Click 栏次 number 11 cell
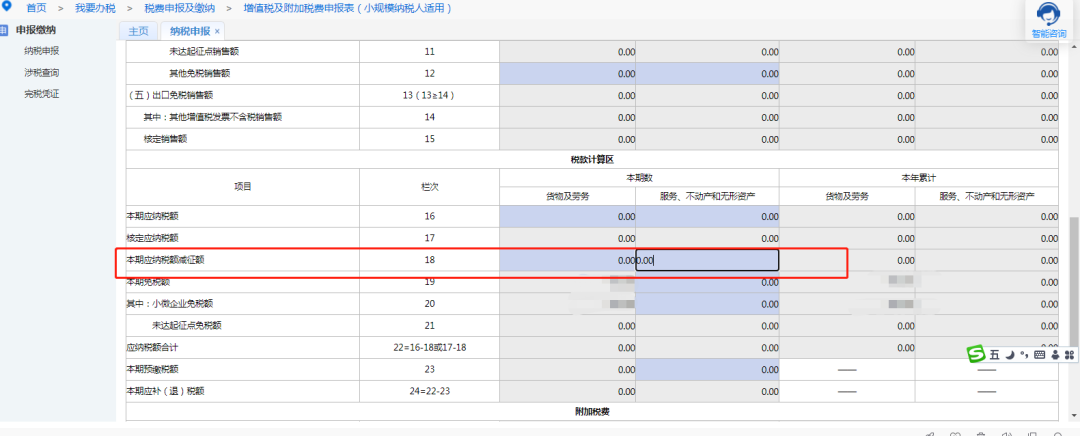This screenshot has height=436, width=1080. coord(430,51)
